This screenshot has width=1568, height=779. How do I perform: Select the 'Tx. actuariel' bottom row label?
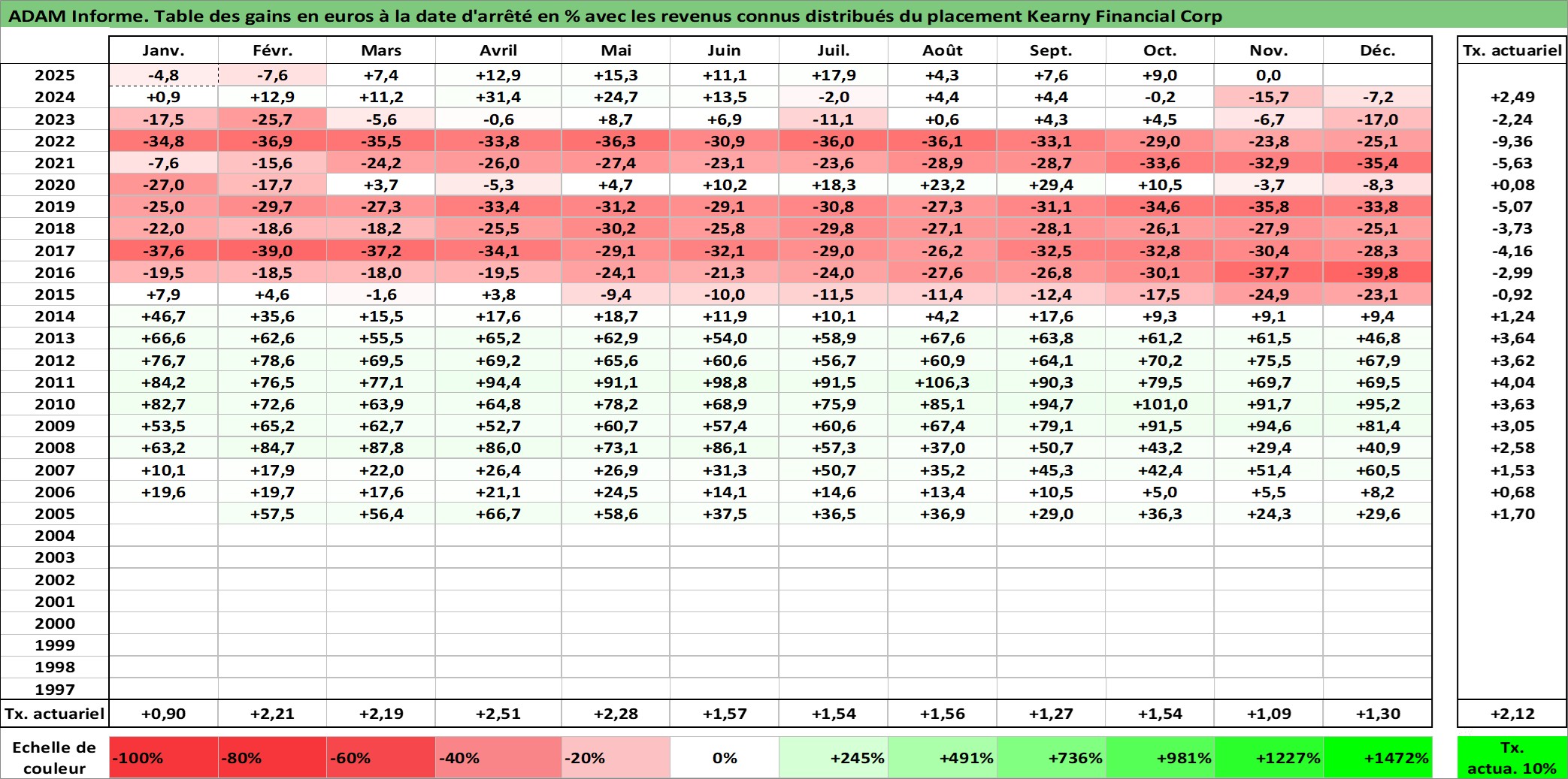pyautogui.click(x=55, y=714)
